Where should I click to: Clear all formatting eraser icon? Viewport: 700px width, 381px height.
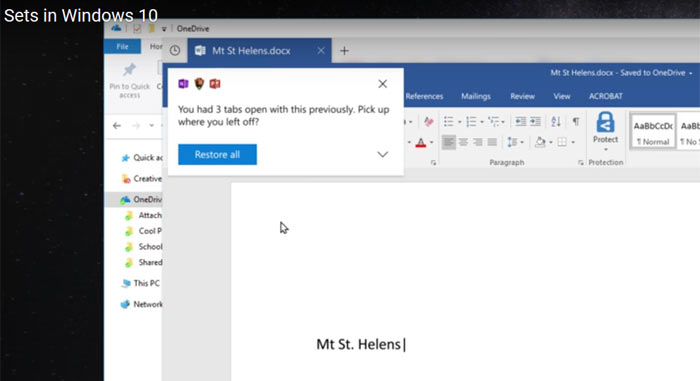pyautogui.click(x=429, y=121)
